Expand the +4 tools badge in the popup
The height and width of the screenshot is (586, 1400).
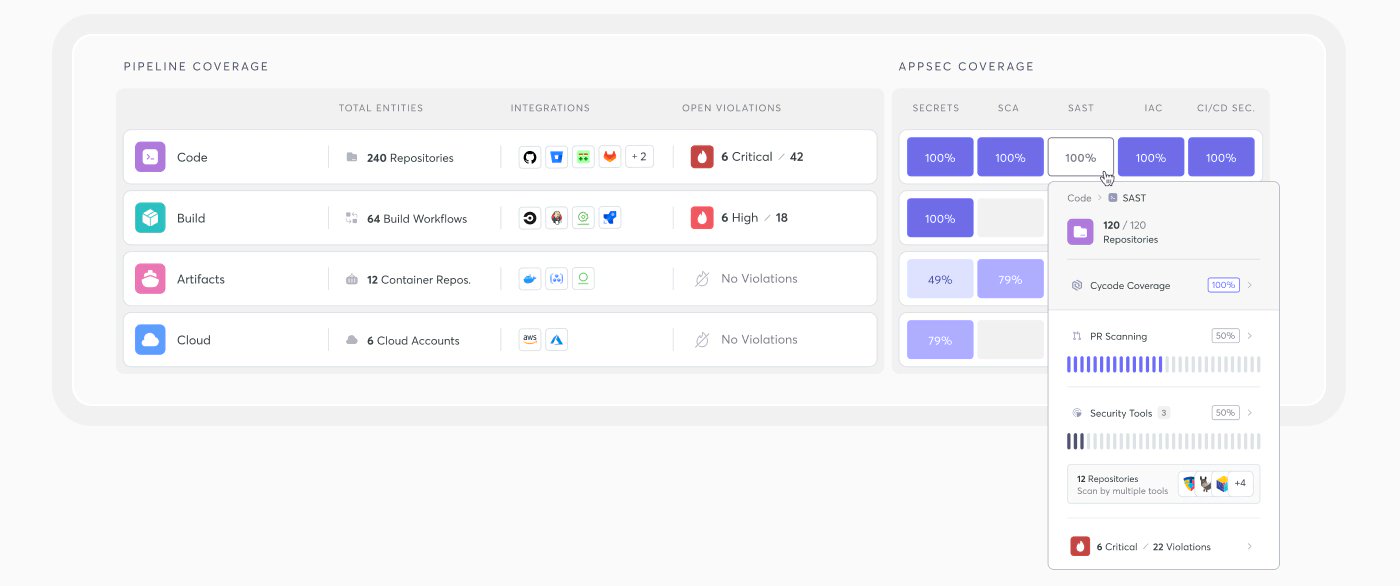tap(1240, 482)
